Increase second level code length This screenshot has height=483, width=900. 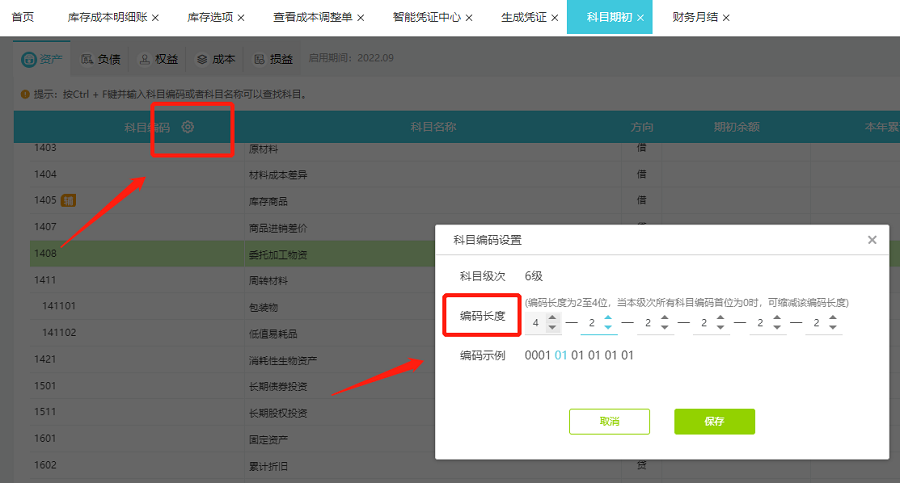tap(608, 317)
